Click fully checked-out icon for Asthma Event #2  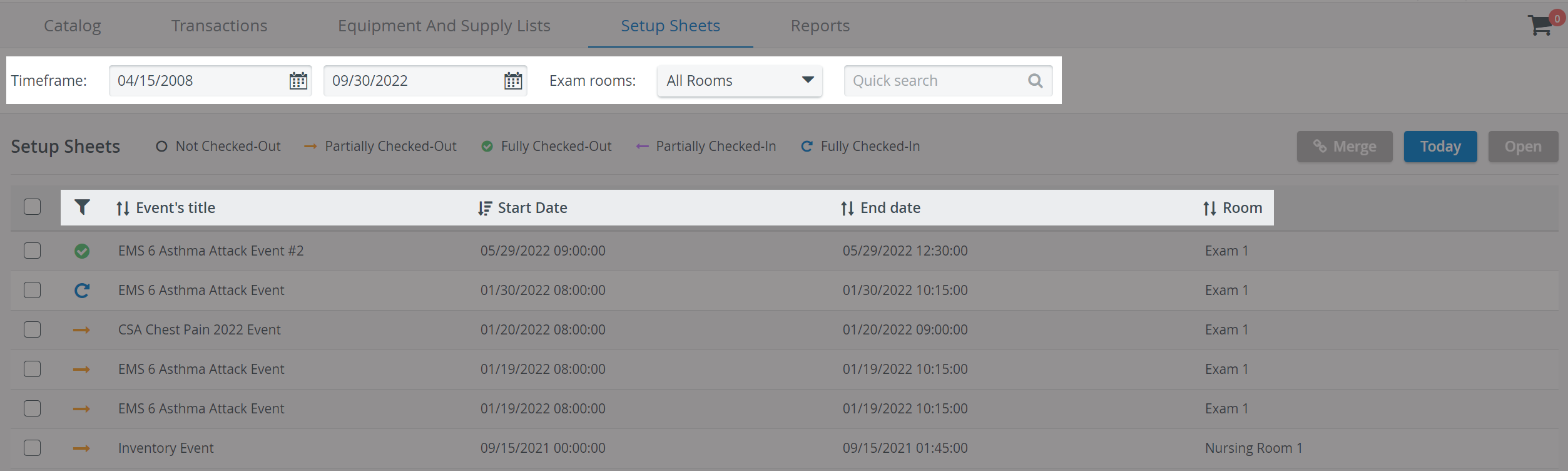82,251
